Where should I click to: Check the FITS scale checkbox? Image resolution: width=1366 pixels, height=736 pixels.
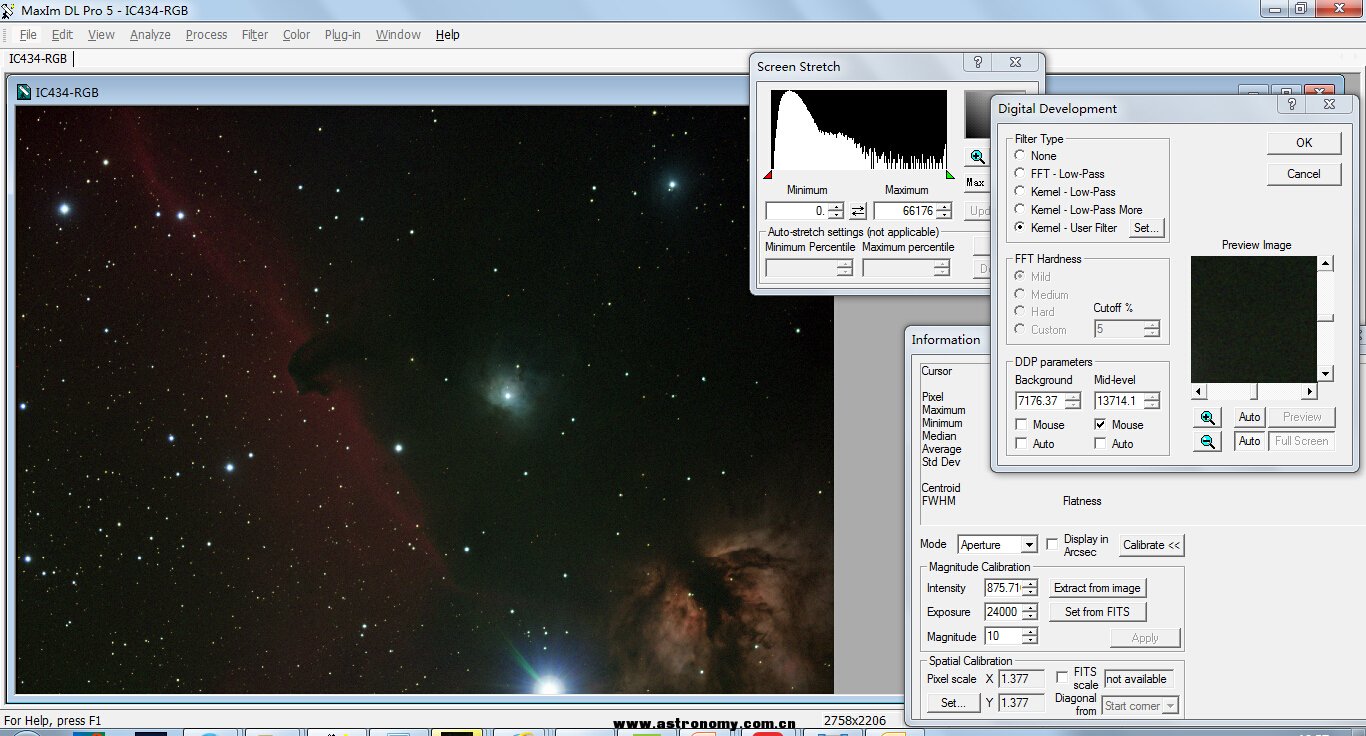[1061, 678]
